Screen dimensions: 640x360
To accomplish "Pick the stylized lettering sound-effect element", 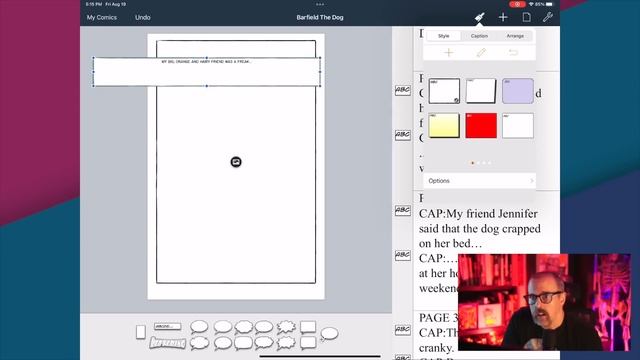I will [x=168, y=343].
